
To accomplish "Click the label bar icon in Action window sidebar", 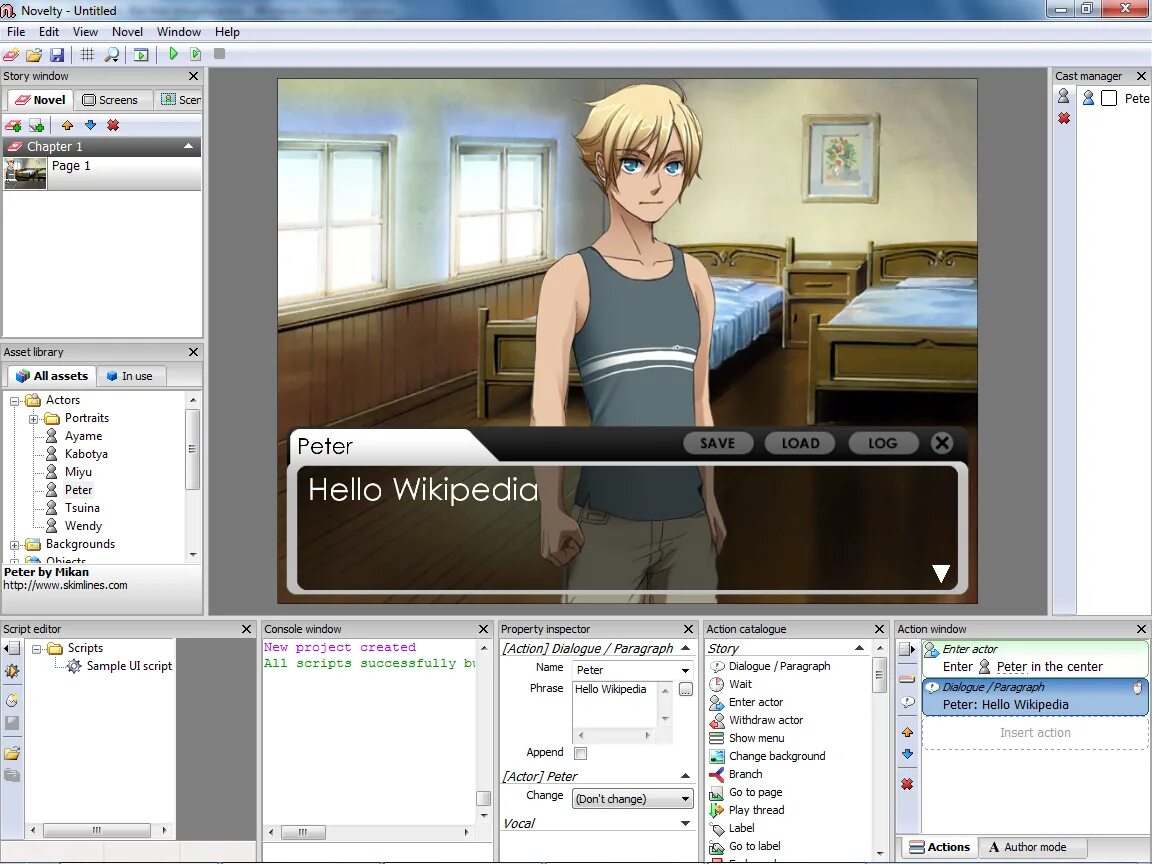I will [908, 678].
